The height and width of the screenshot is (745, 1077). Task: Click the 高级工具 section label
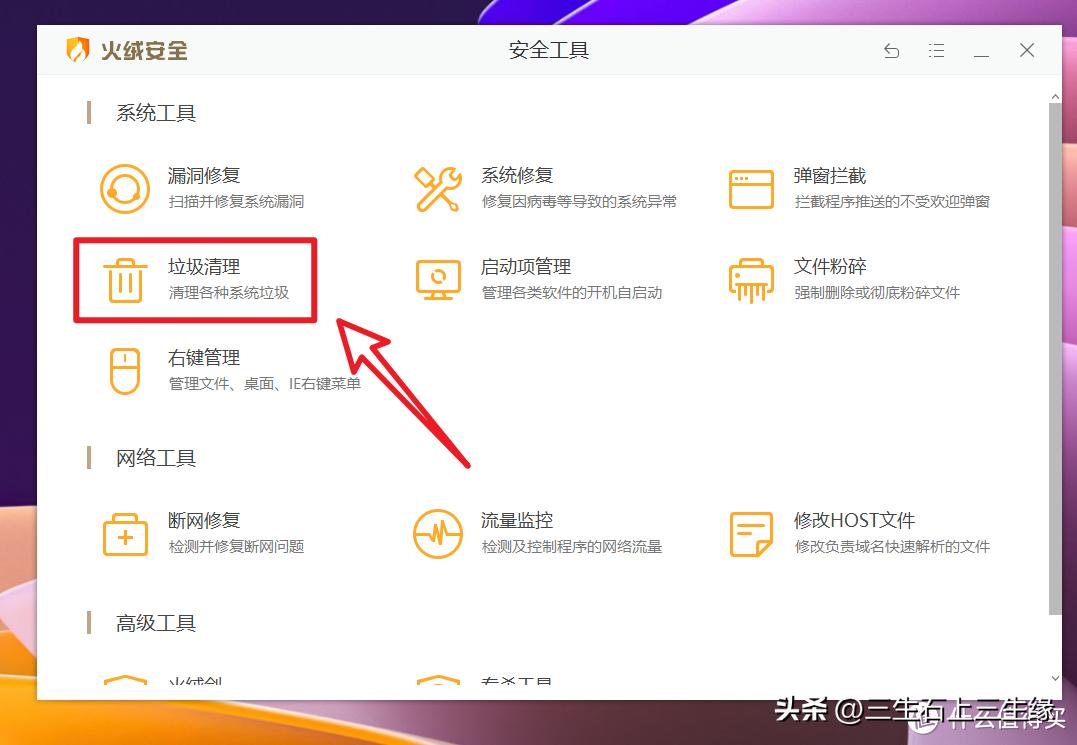pos(154,622)
